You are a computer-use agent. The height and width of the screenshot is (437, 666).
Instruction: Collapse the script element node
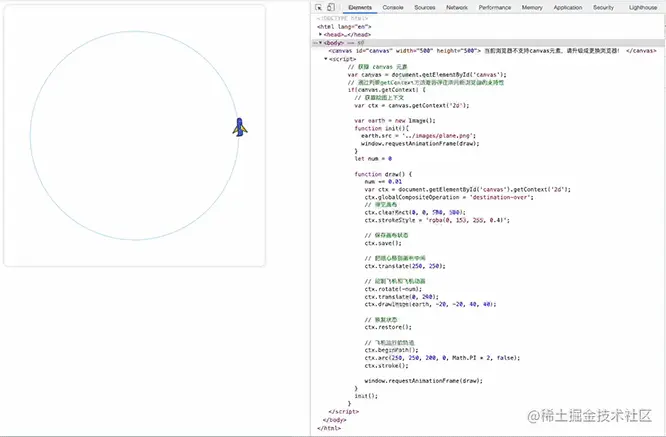(326, 59)
